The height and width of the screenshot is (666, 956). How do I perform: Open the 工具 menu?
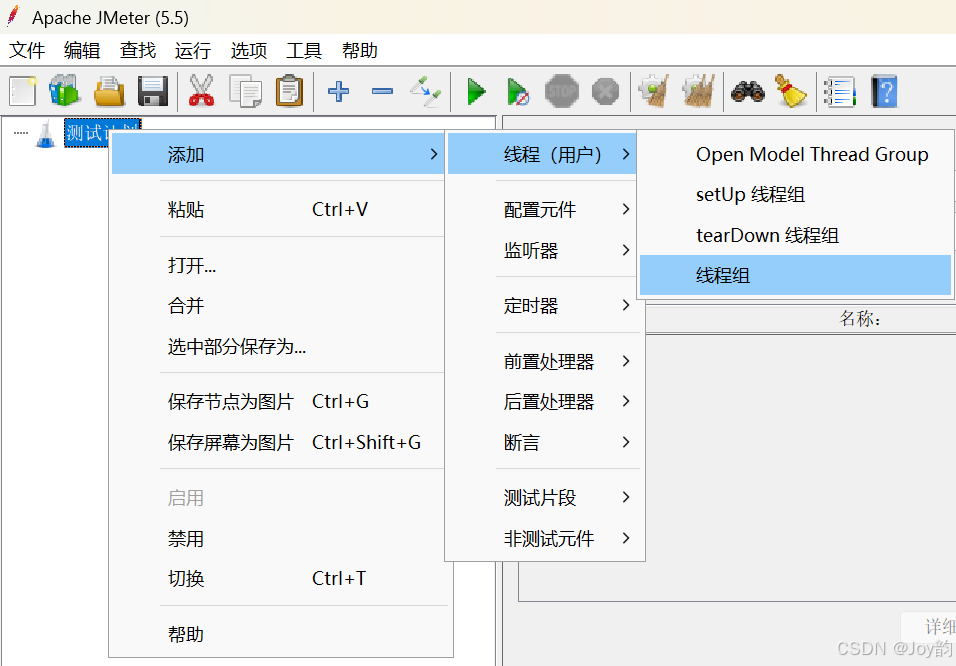(304, 50)
